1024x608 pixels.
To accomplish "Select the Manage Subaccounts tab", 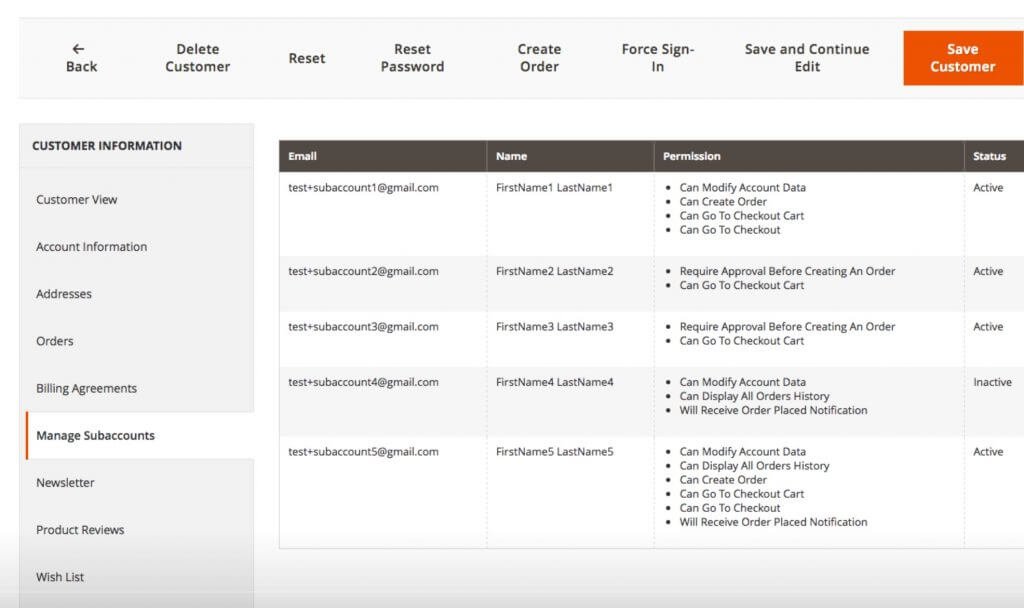I will [95, 436].
